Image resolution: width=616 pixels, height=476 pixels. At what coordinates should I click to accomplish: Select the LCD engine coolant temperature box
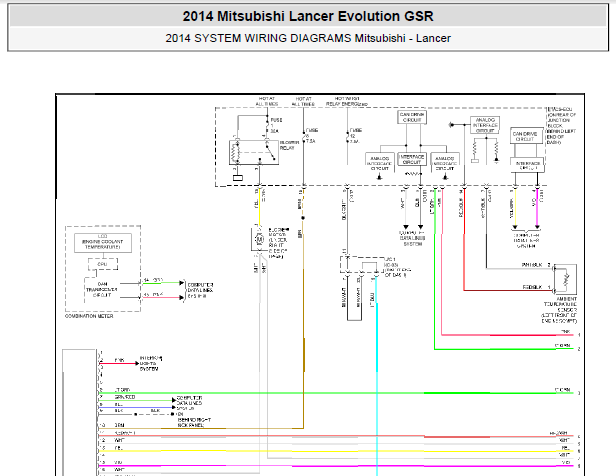103,243
